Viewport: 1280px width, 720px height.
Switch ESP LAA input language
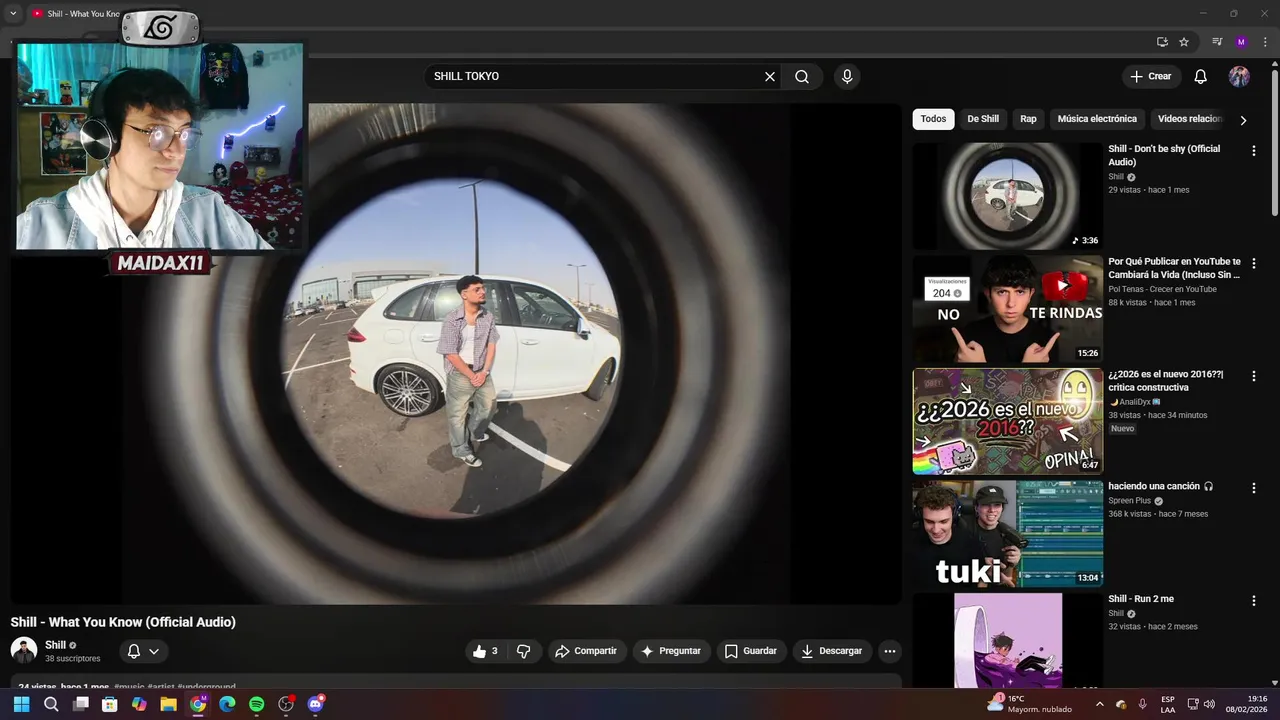click(1168, 704)
